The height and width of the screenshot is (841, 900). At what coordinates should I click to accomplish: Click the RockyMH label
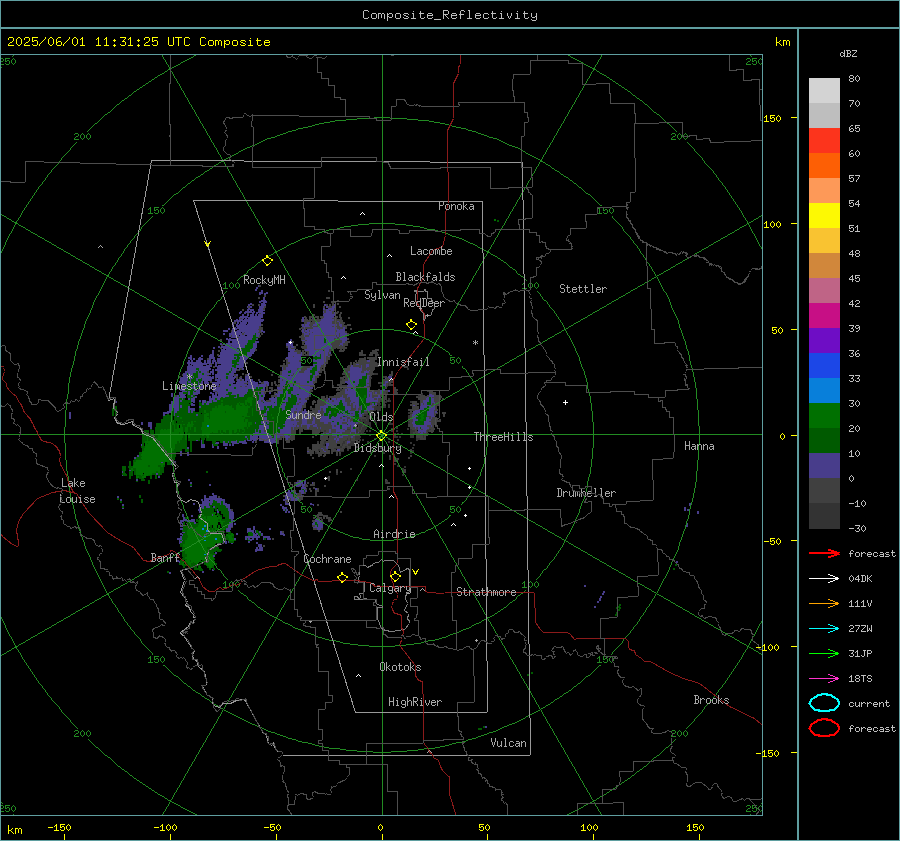(x=264, y=280)
